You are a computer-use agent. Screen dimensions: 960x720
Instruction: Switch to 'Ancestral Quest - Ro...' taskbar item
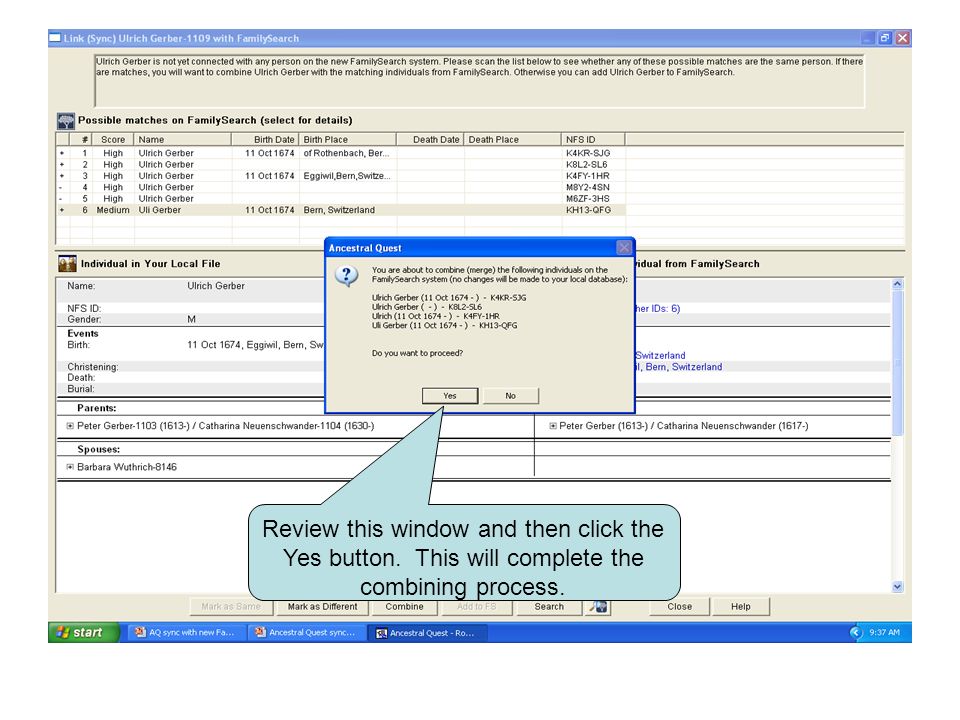426,633
